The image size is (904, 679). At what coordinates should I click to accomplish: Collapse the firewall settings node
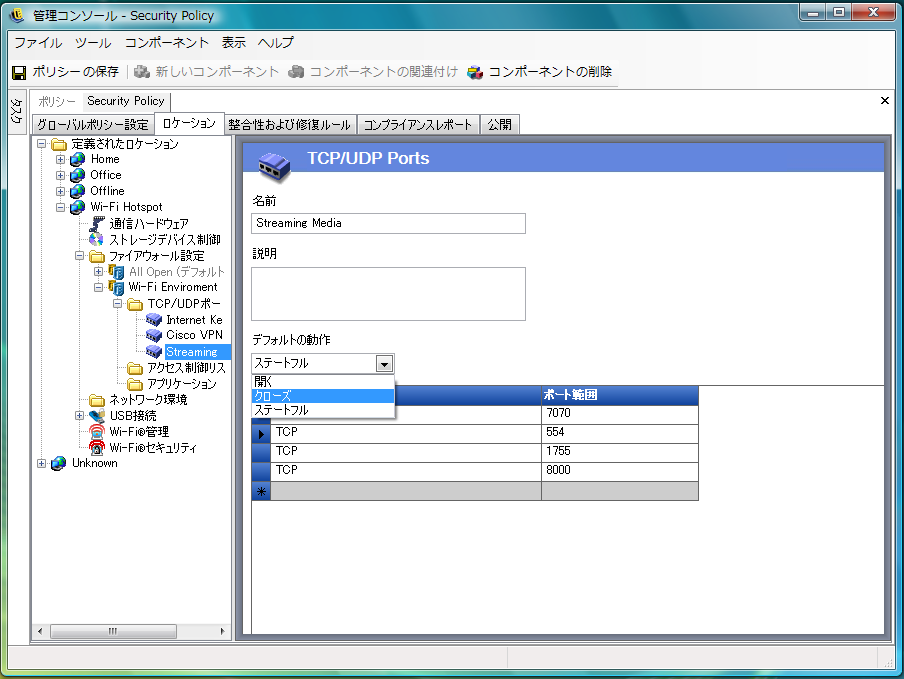[x=80, y=255]
